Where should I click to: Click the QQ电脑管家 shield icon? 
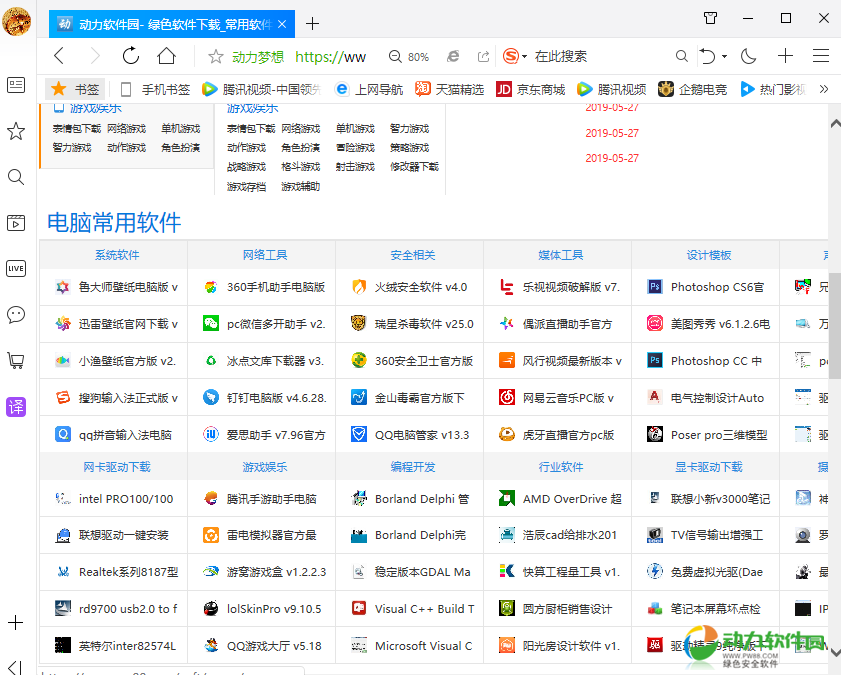coord(359,434)
